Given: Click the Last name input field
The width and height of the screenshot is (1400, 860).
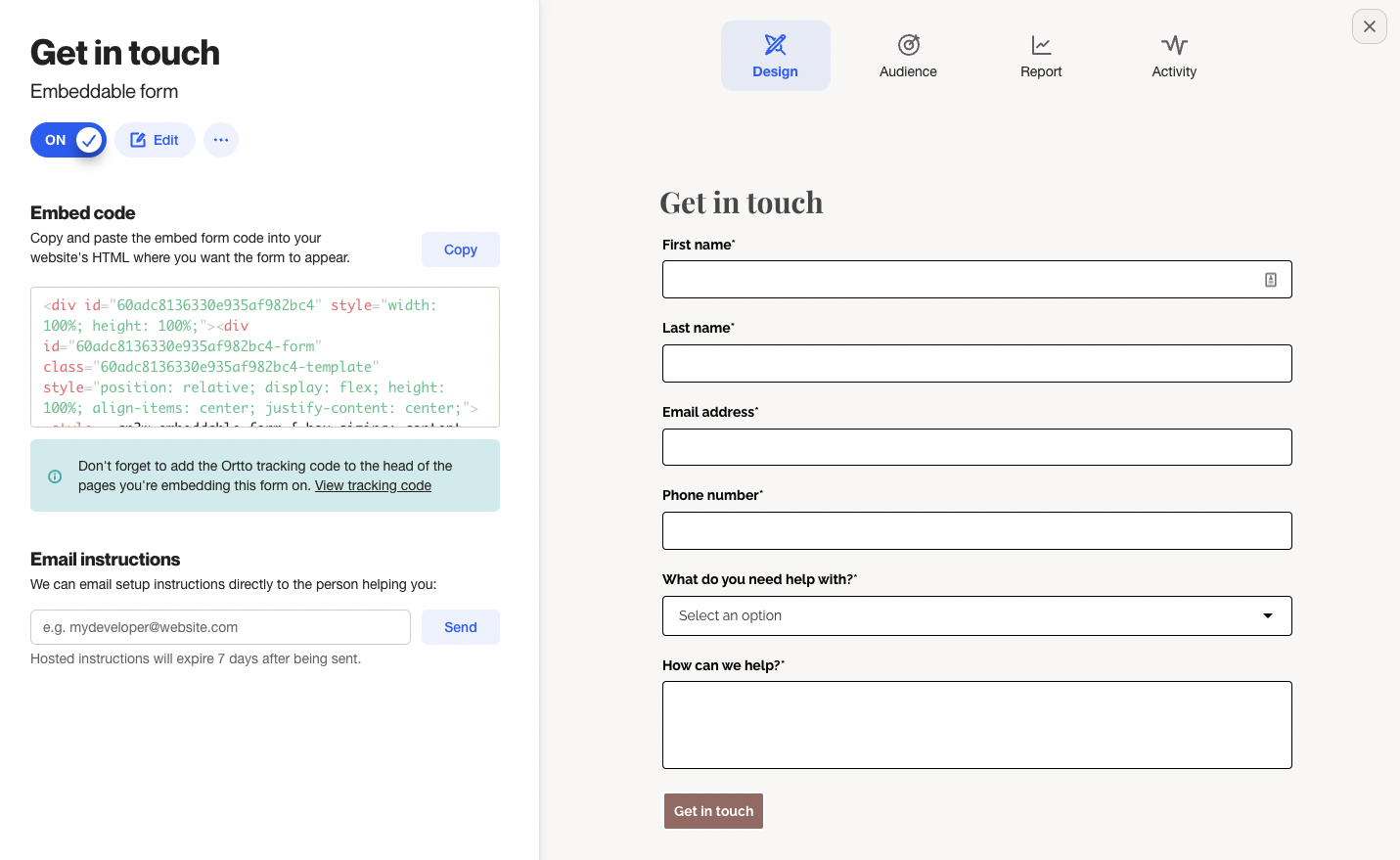Looking at the screenshot, I should pyautogui.click(x=977, y=364).
